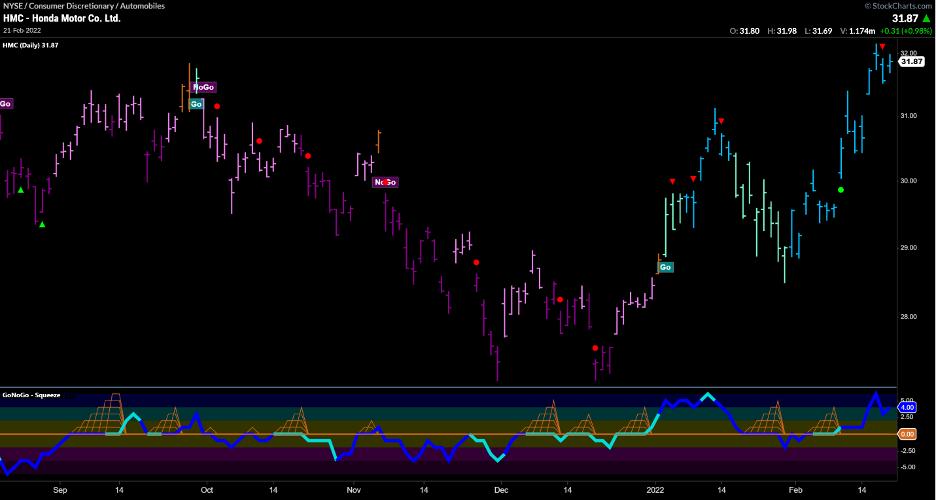Click the -5.00 oscillator axis label
Screen dimensions: 936x500
907,467
